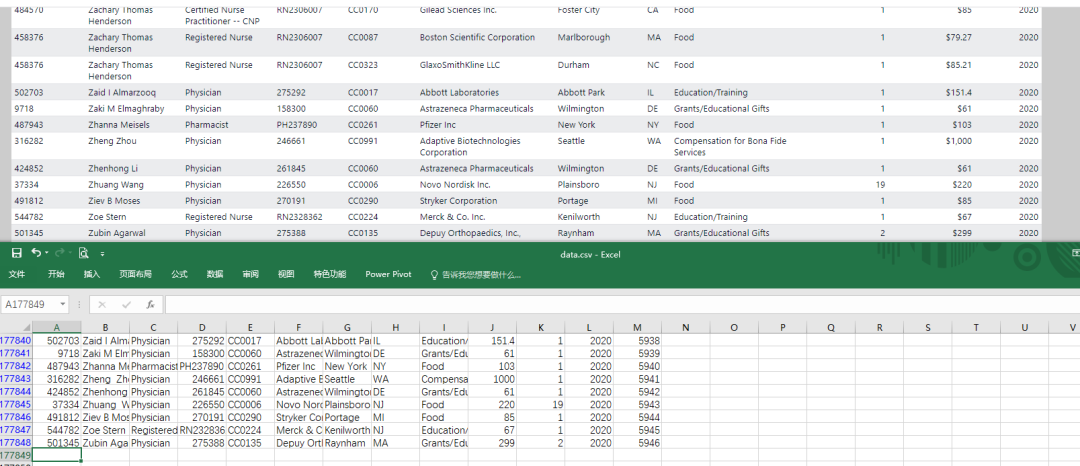This screenshot has width=1080, height=466.
Task: Select column J header
Action: (492, 328)
